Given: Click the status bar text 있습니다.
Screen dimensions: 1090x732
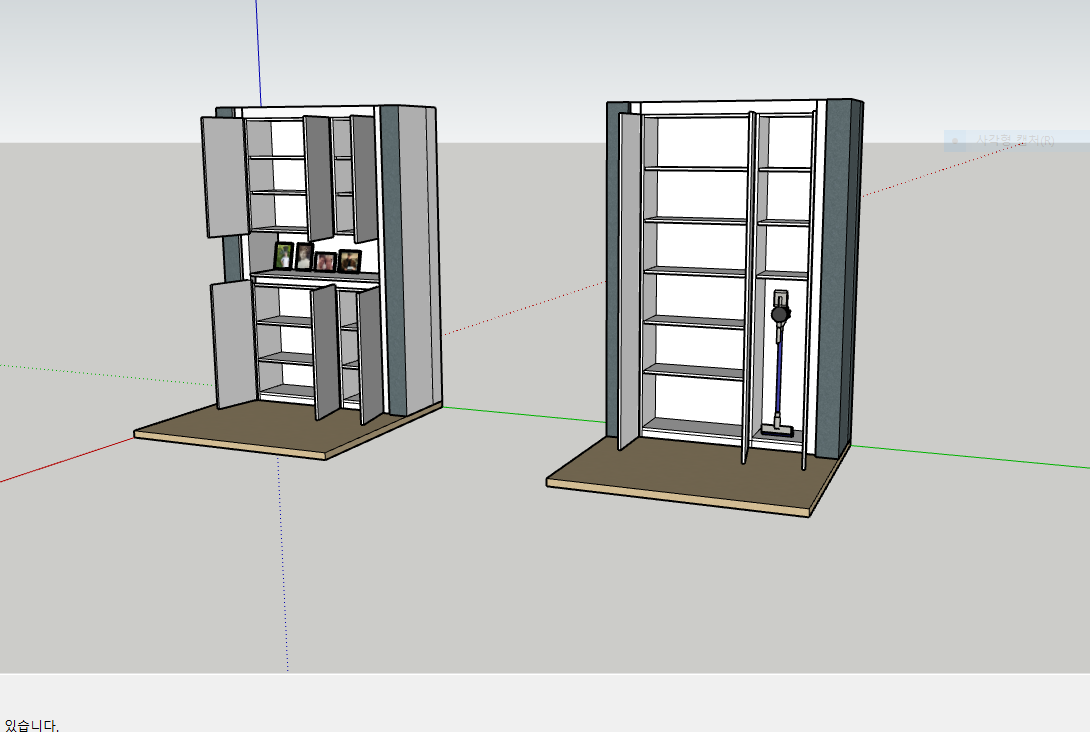Looking at the screenshot, I should [x=32, y=725].
